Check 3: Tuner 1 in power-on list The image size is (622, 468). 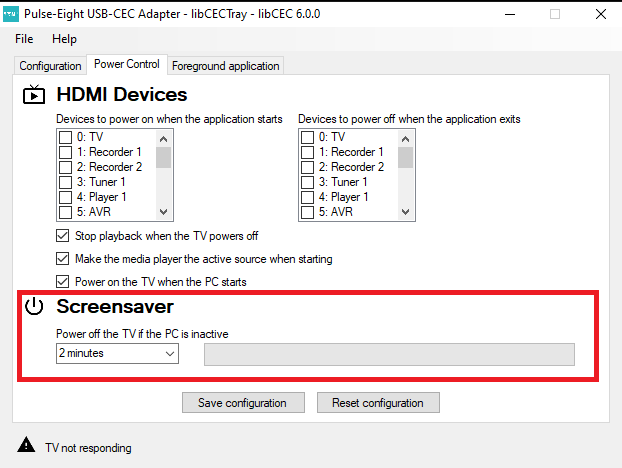tap(65, 182)
